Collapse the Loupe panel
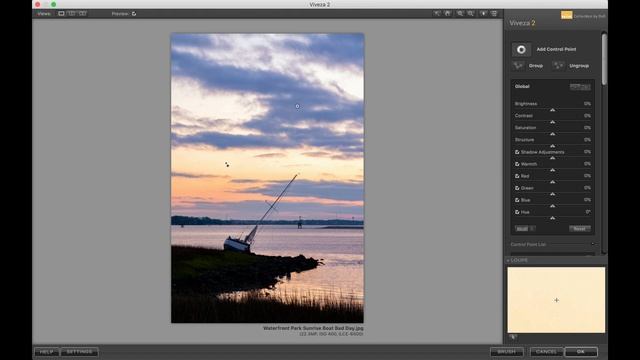The height and width of the screenshot is (360, 640). [x=508, y=260]
